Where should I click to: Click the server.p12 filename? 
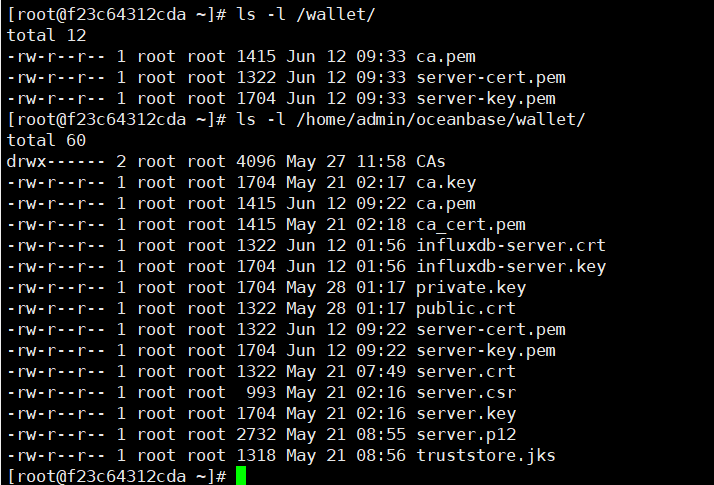click(x=466, y=434)
